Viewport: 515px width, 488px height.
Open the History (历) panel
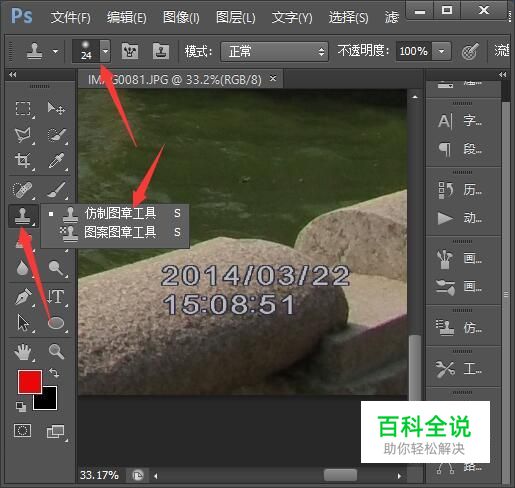(460, 190)
